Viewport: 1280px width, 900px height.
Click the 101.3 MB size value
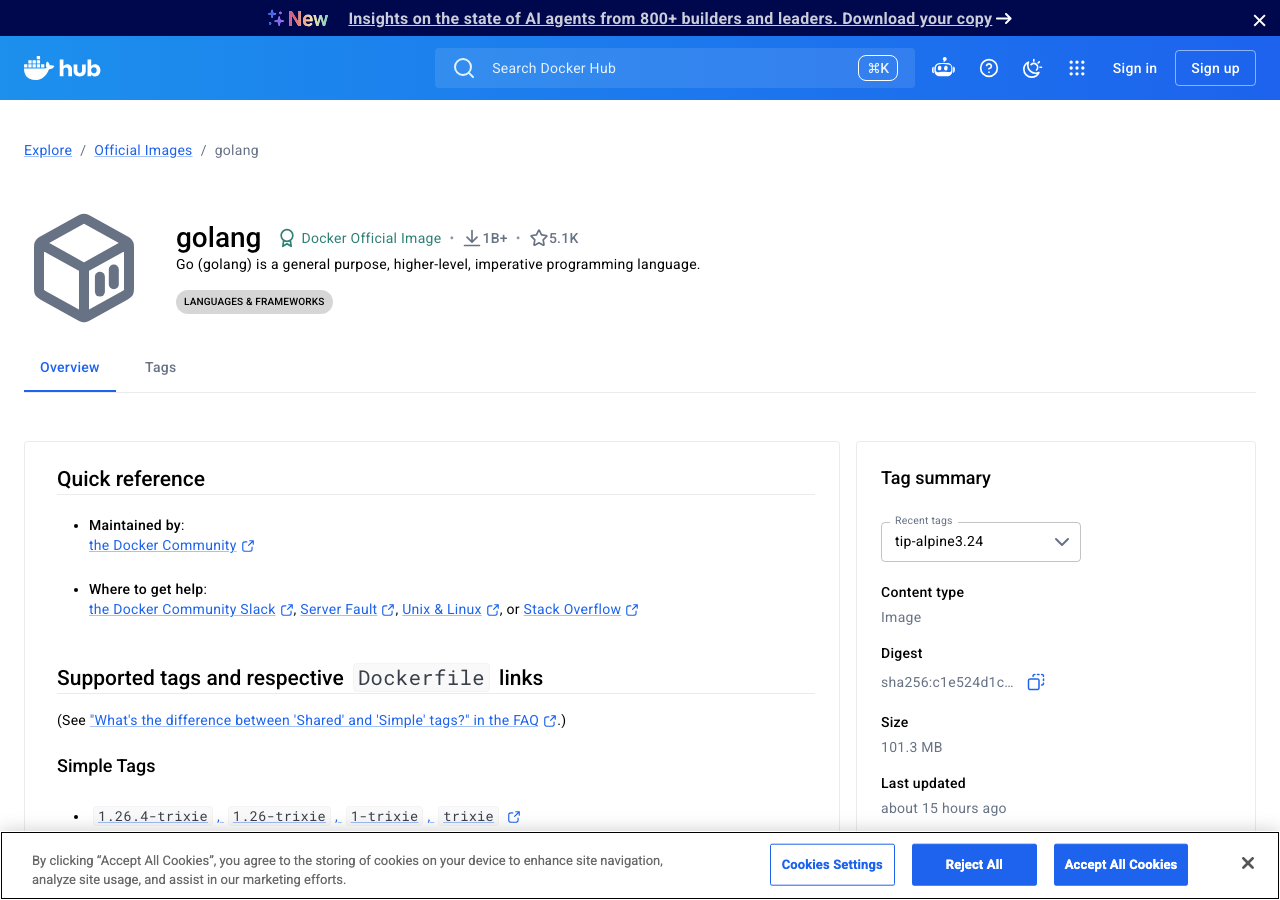pos(911,747)
